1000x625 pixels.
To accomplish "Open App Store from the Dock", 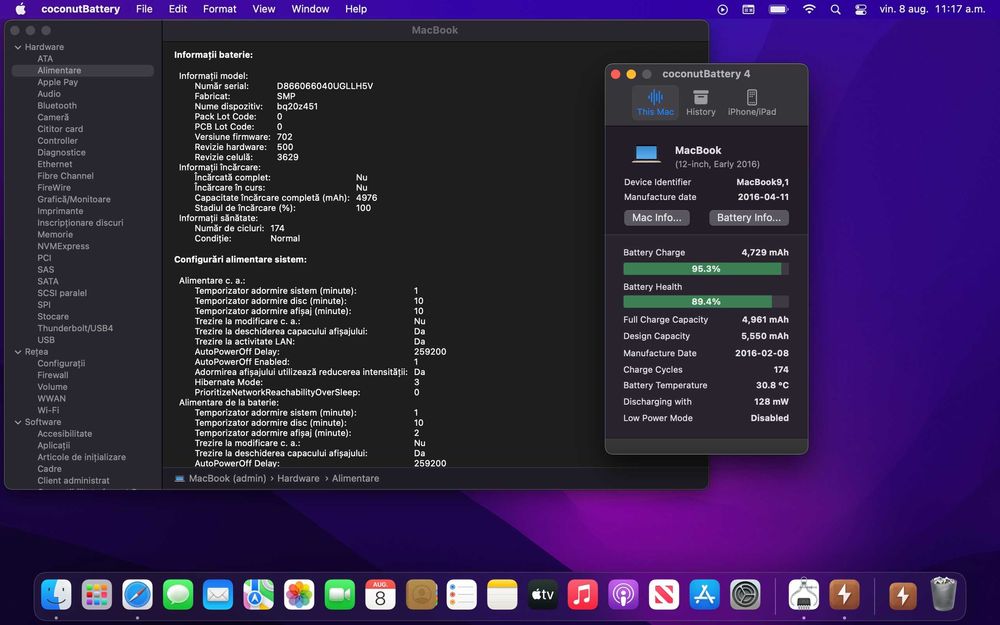I will pyautogui.click(x=704, y=595).
